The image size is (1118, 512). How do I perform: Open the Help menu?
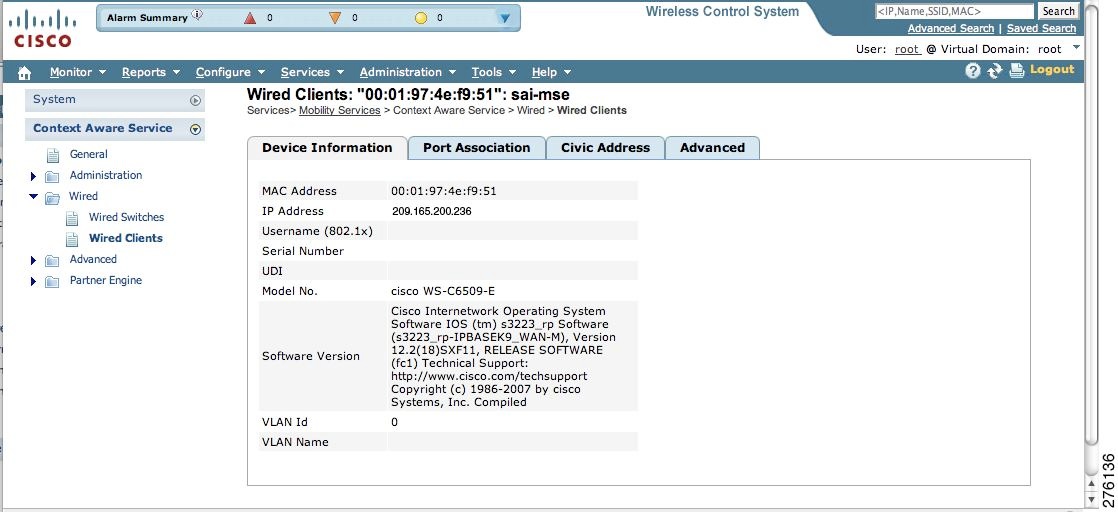click(x=551, y=72)
